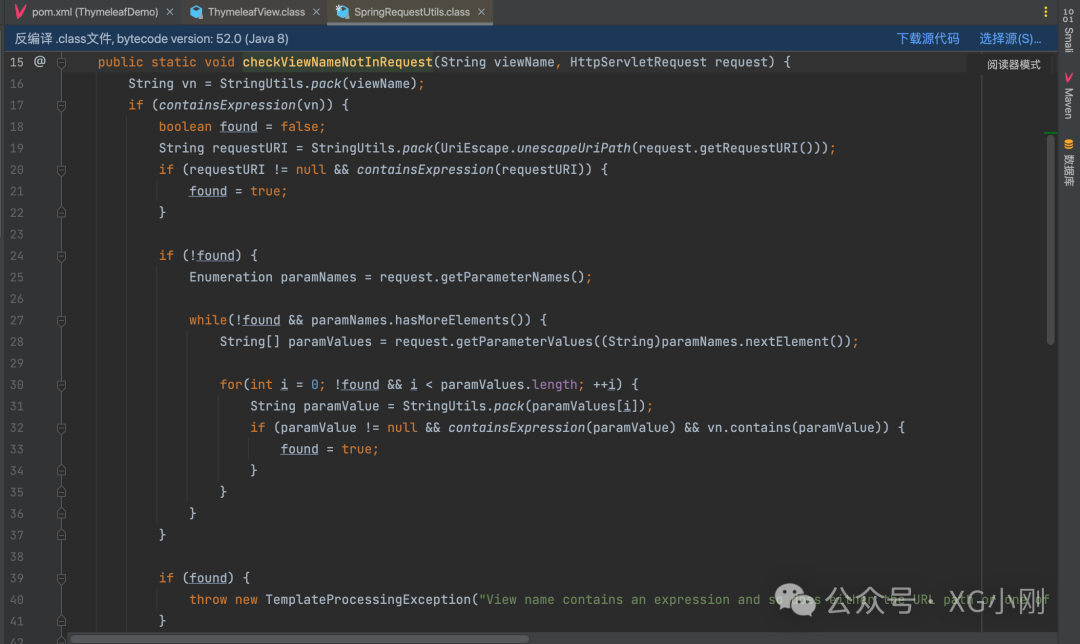The image size is (1080, 644).
Task: Collapse the if (!found) block on line 24
Action: click(x=61, y=256)
